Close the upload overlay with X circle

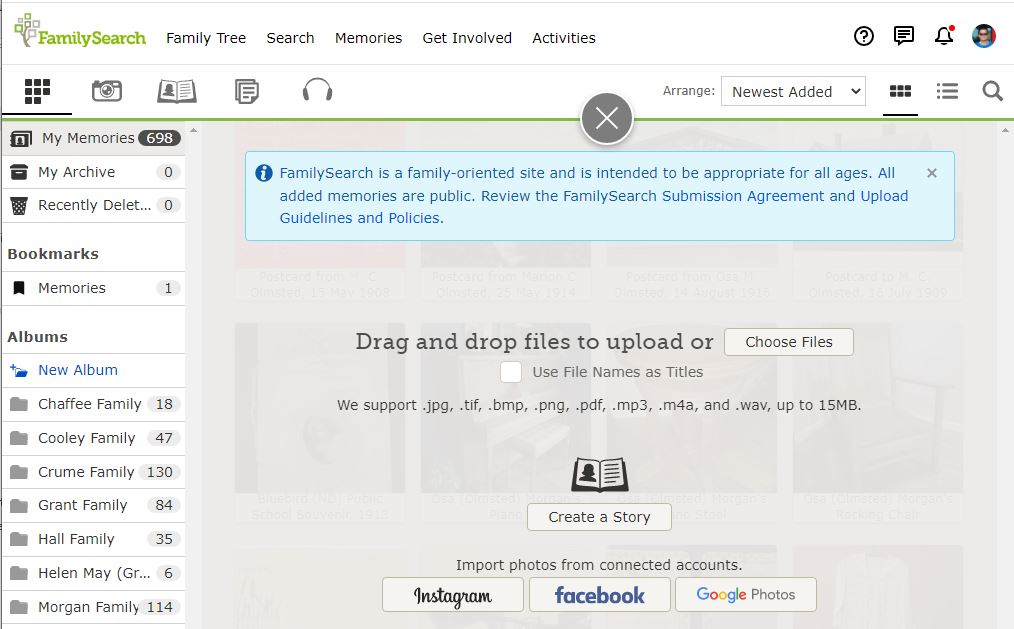point(607,118)
